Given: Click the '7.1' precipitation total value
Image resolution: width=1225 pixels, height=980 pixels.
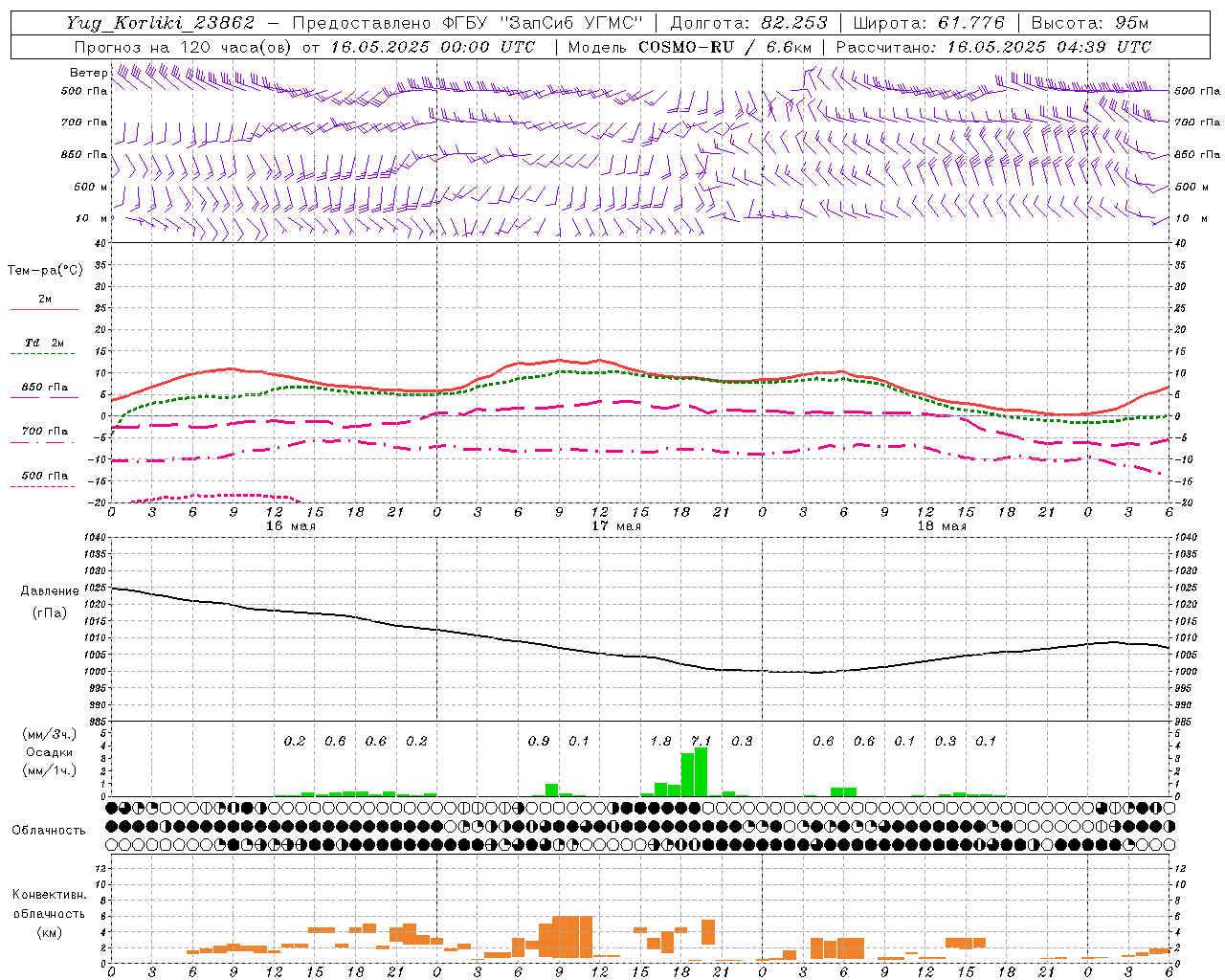Looking at the screenshot, I should (702, 741).
